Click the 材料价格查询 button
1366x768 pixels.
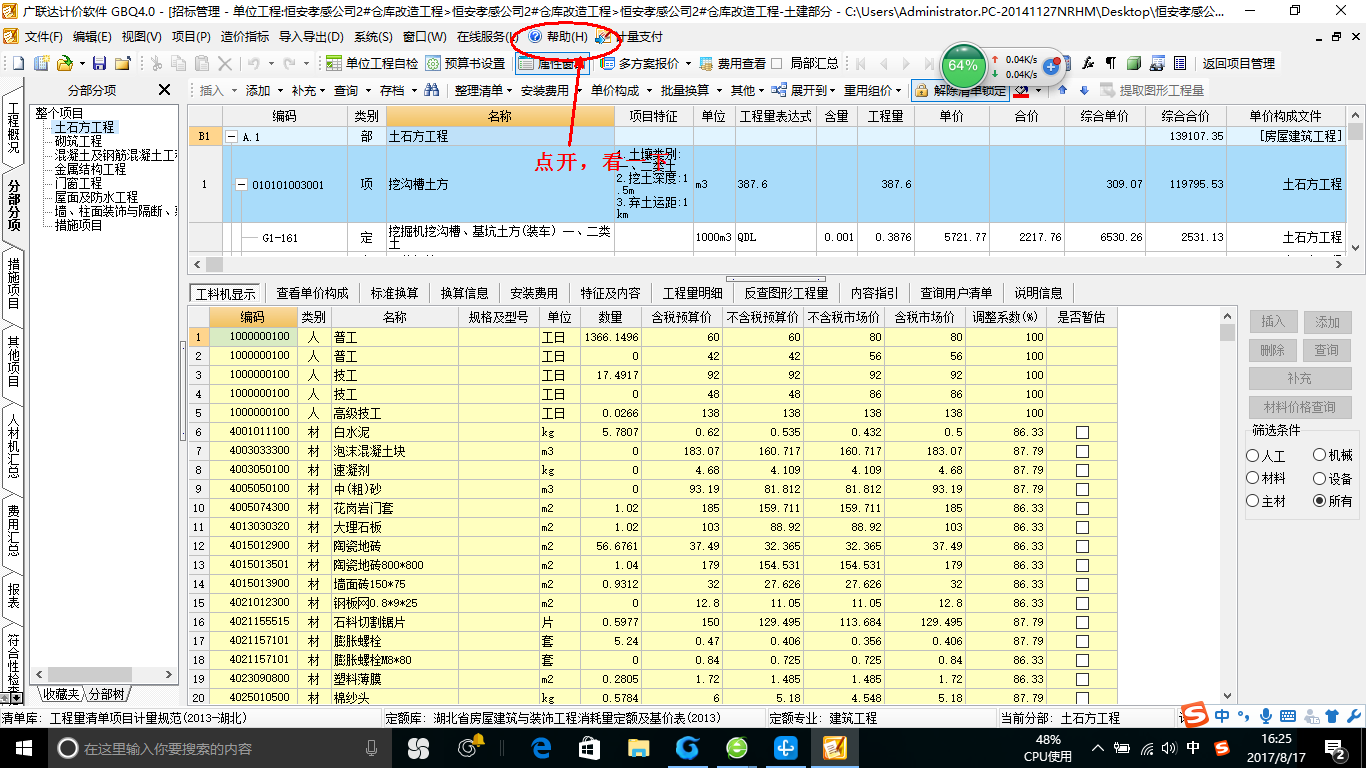click(x=1300, y=407)
